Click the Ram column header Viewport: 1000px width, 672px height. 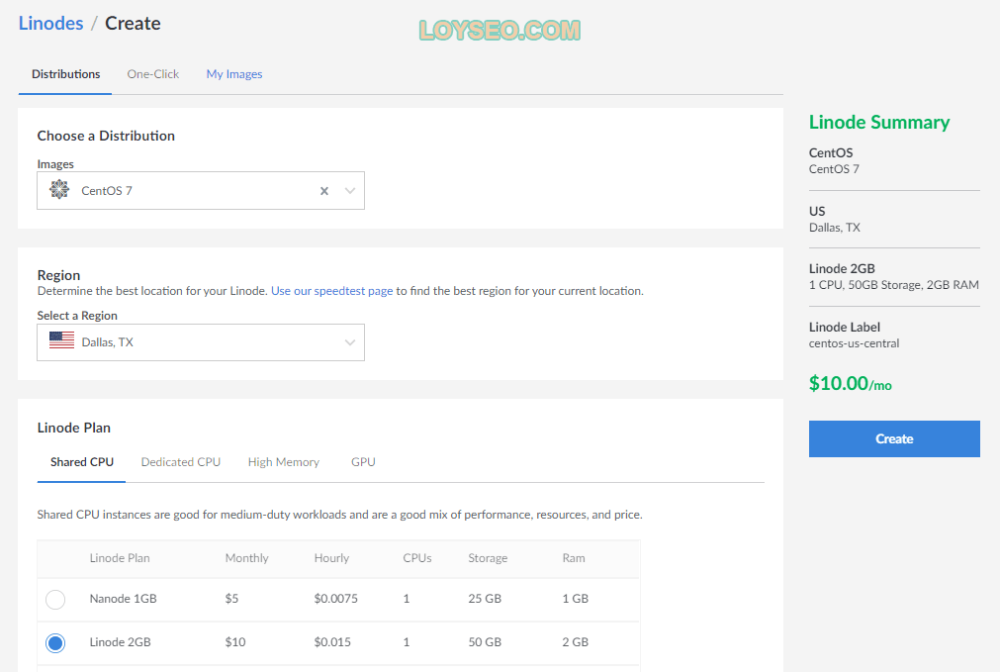[573, 558]
